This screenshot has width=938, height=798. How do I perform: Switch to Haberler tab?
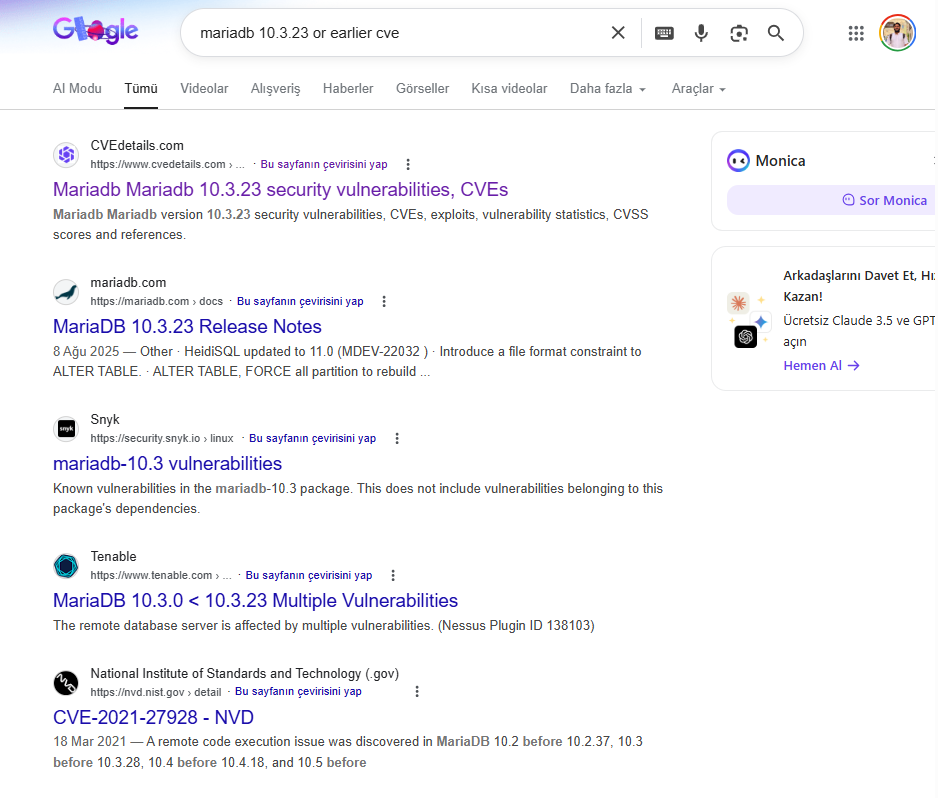tap(348, 89)
